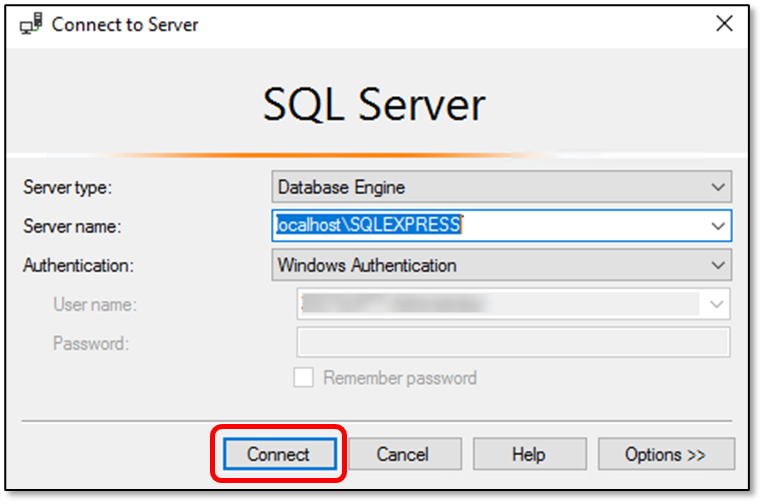Open Help for this dialog

529,454
